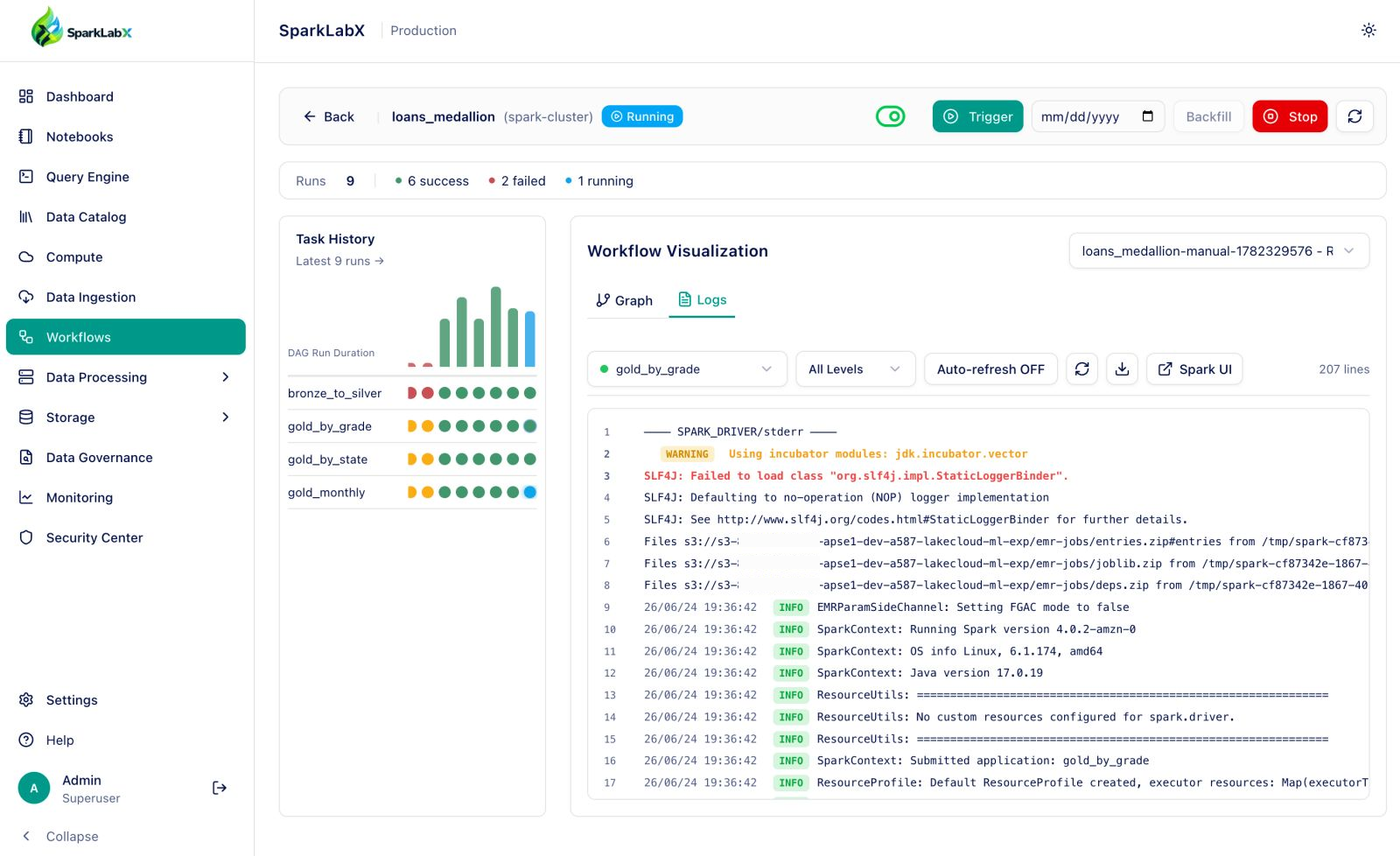Image resolution: width=1400 pixels, height=856 pixels.
Task: Click the mm/dd/yyyy date field
Action: pyautogui.click(x=1097, y=116)
